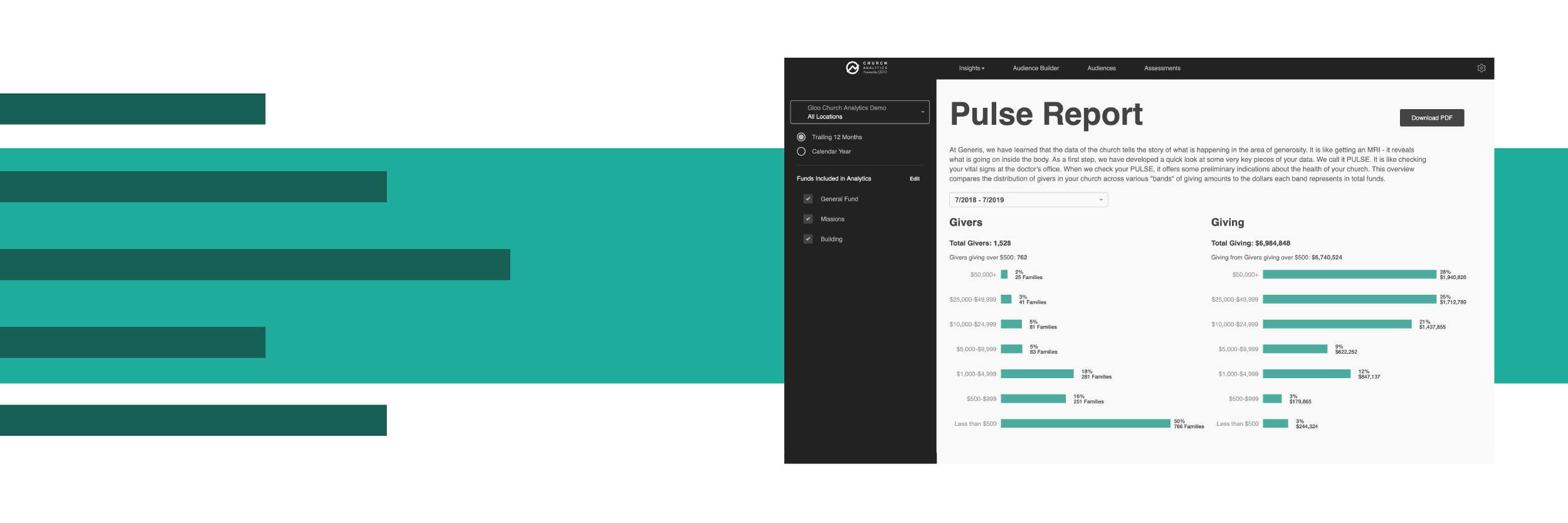Open the settings gear icon
This screenshot has height=523, width=1568.
tap(1481, 68)
